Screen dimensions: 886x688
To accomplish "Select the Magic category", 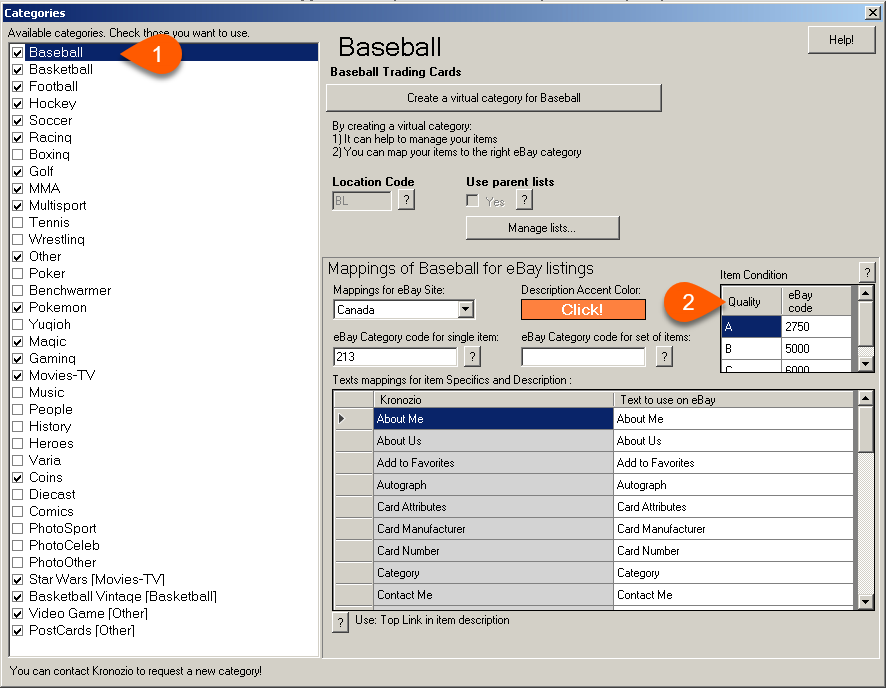I will tap(47, 342).
